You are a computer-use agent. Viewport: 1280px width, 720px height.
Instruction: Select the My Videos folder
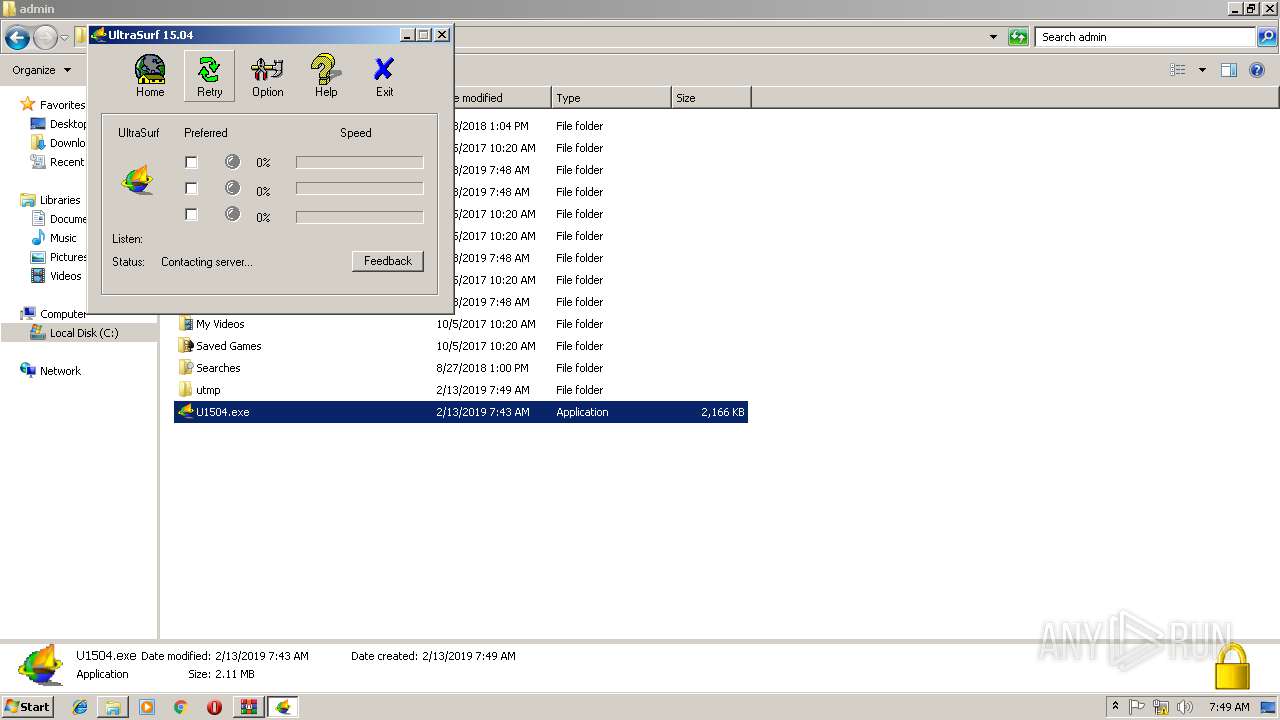tap(220, 324)
